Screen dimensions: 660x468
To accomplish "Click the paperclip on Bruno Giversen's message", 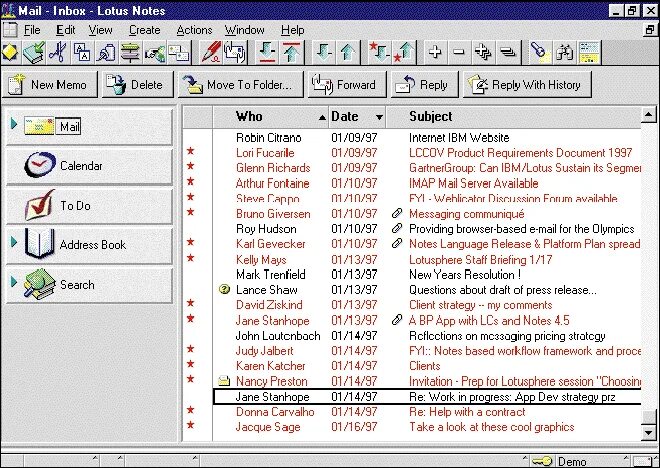I will (397, 213).
